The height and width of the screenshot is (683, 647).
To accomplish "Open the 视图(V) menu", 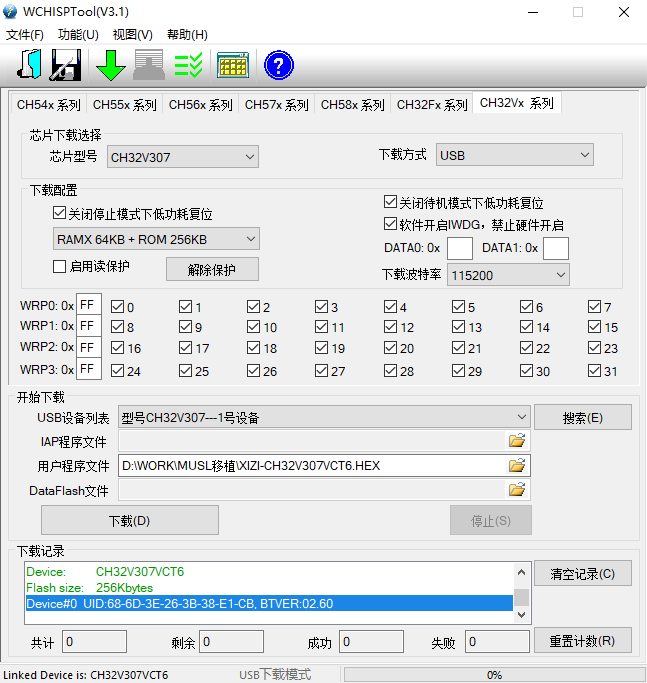I will pyautogui.click(x=133, y=34).
